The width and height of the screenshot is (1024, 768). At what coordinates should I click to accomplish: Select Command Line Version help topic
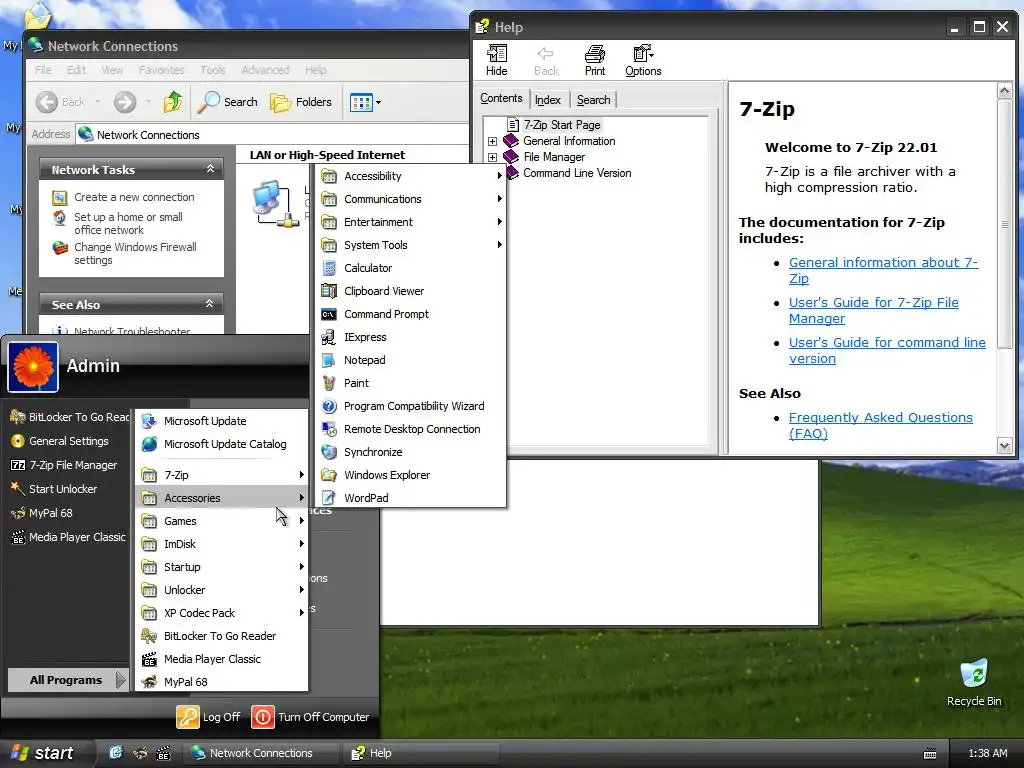click(x=577, y=173)
